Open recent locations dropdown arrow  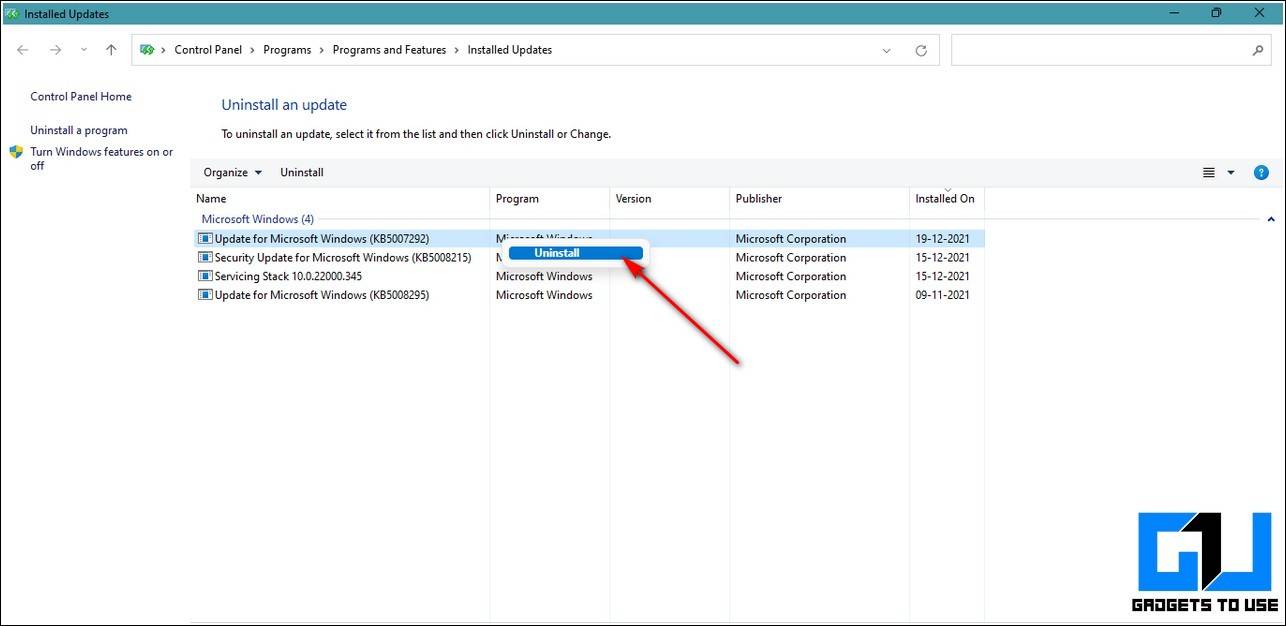click(83, 50)
